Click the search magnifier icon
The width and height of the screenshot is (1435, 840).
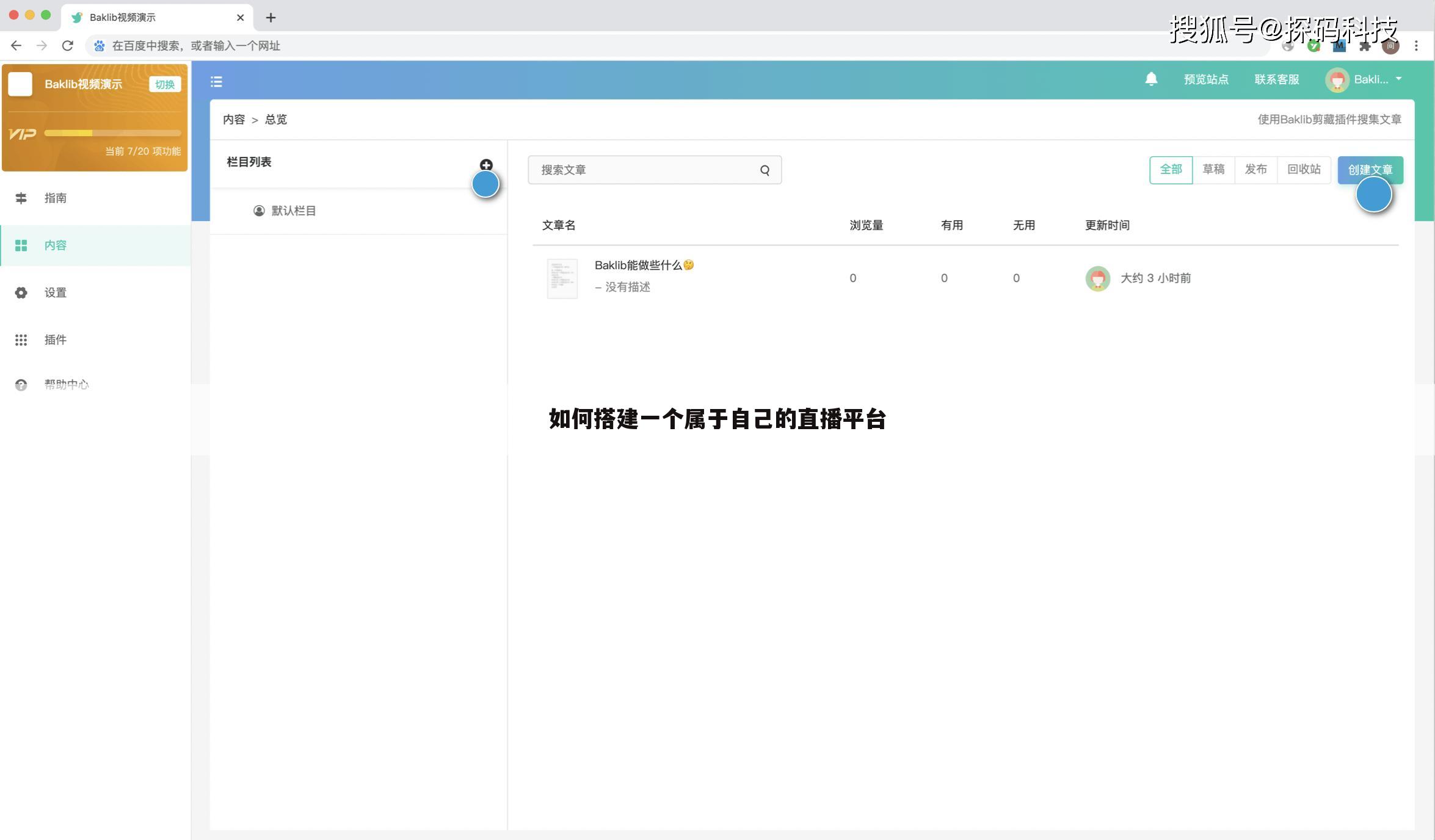tap(764, 170)
